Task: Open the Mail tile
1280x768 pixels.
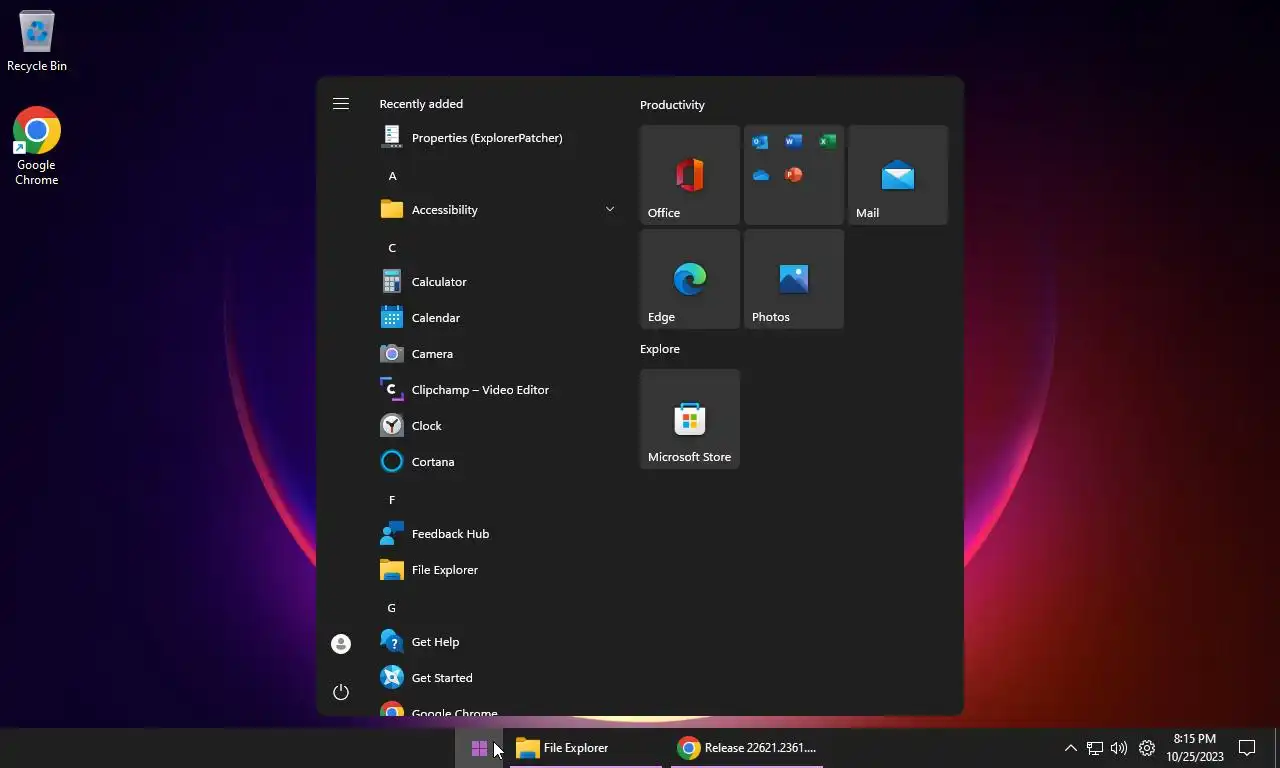Action: pyautogui.click(x=898, y=175)
